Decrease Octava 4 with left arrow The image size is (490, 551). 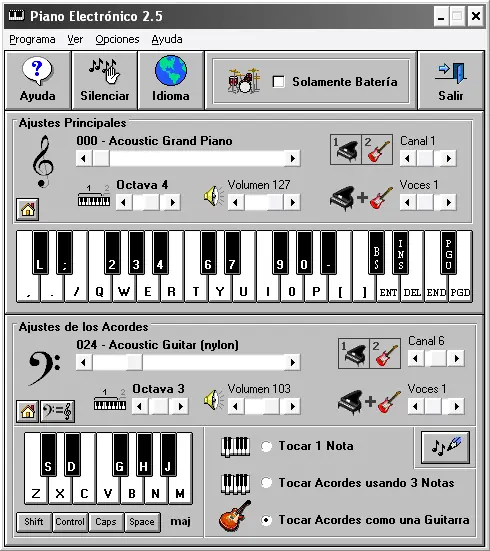(124, 202)
